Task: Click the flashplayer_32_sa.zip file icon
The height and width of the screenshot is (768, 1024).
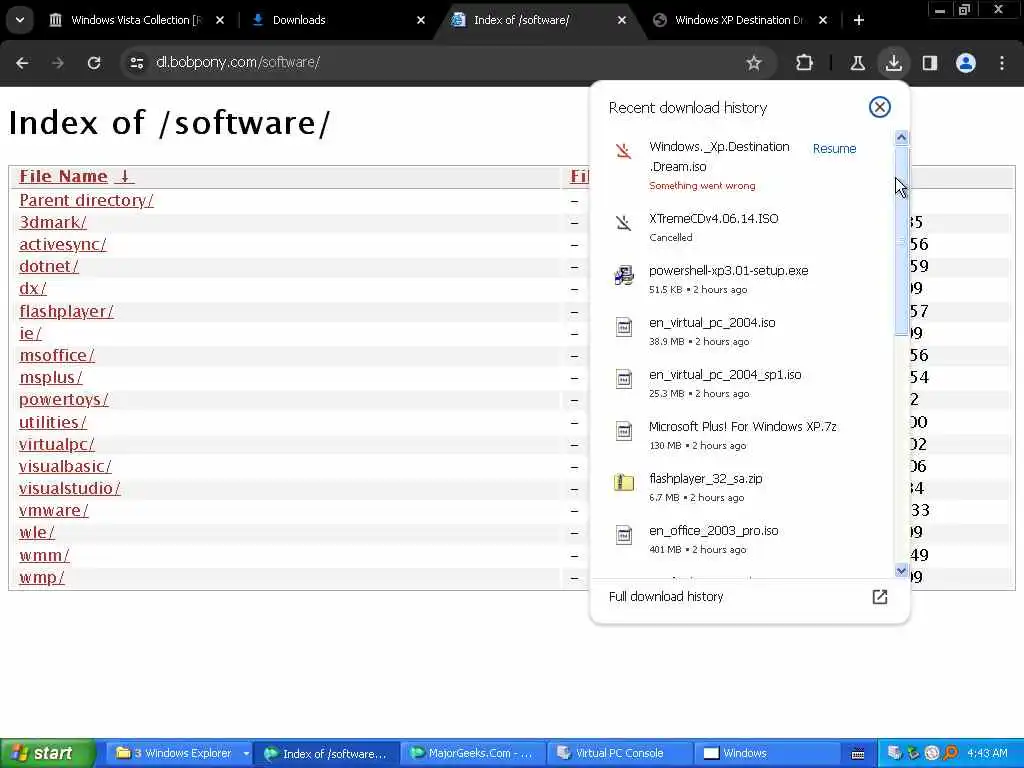Action: click(624, 482)
